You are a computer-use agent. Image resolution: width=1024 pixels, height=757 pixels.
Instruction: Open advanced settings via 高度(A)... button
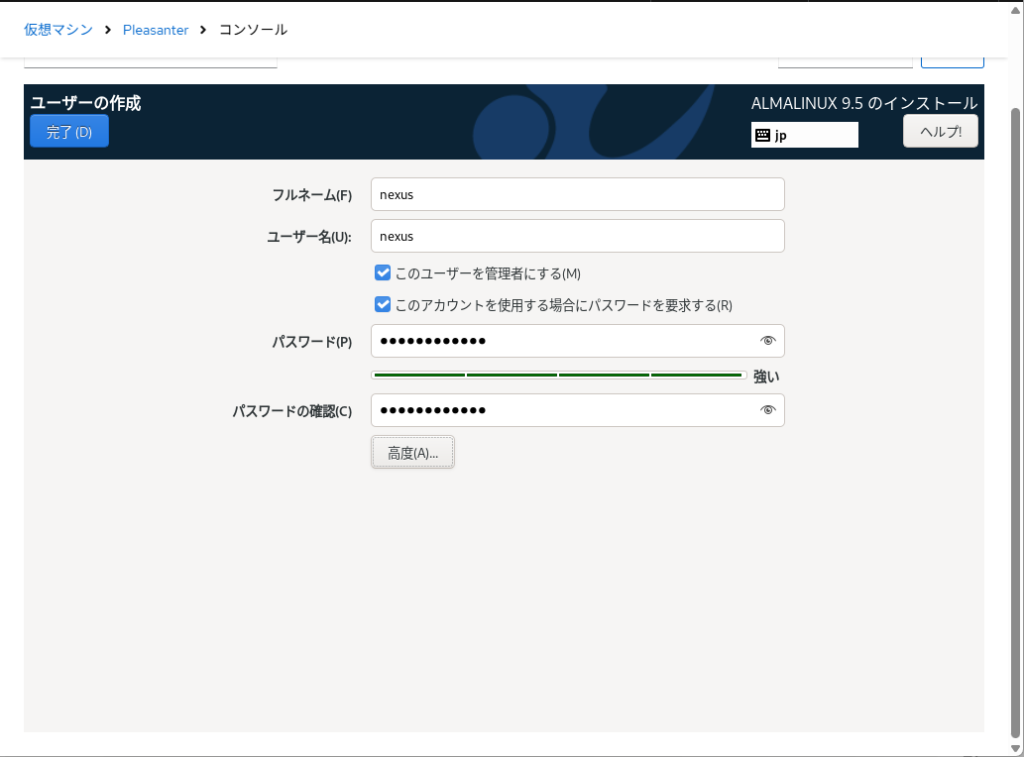(x=412, y=452)
